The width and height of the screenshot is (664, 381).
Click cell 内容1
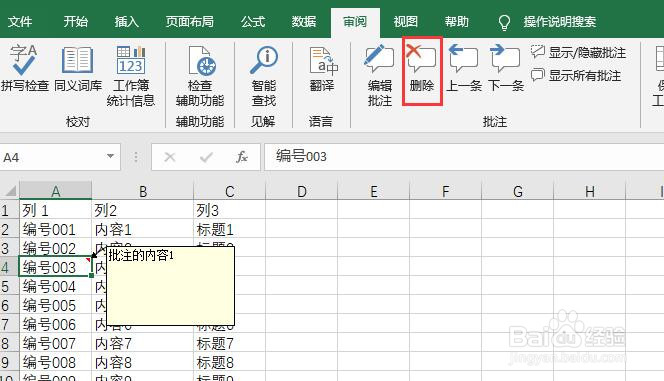tap(143, 229)
